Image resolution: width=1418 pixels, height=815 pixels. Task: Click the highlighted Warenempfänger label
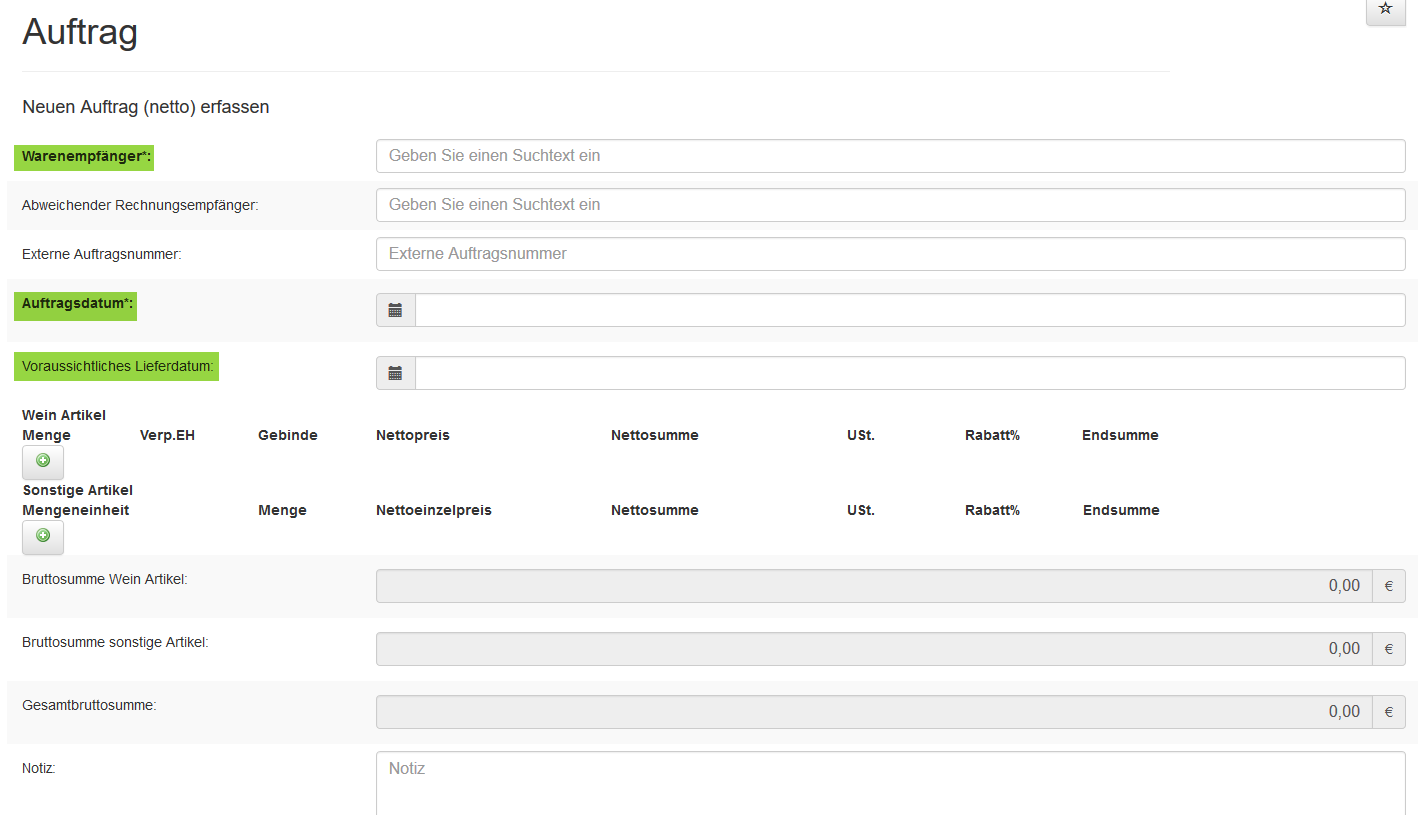[x=84, y=157]
